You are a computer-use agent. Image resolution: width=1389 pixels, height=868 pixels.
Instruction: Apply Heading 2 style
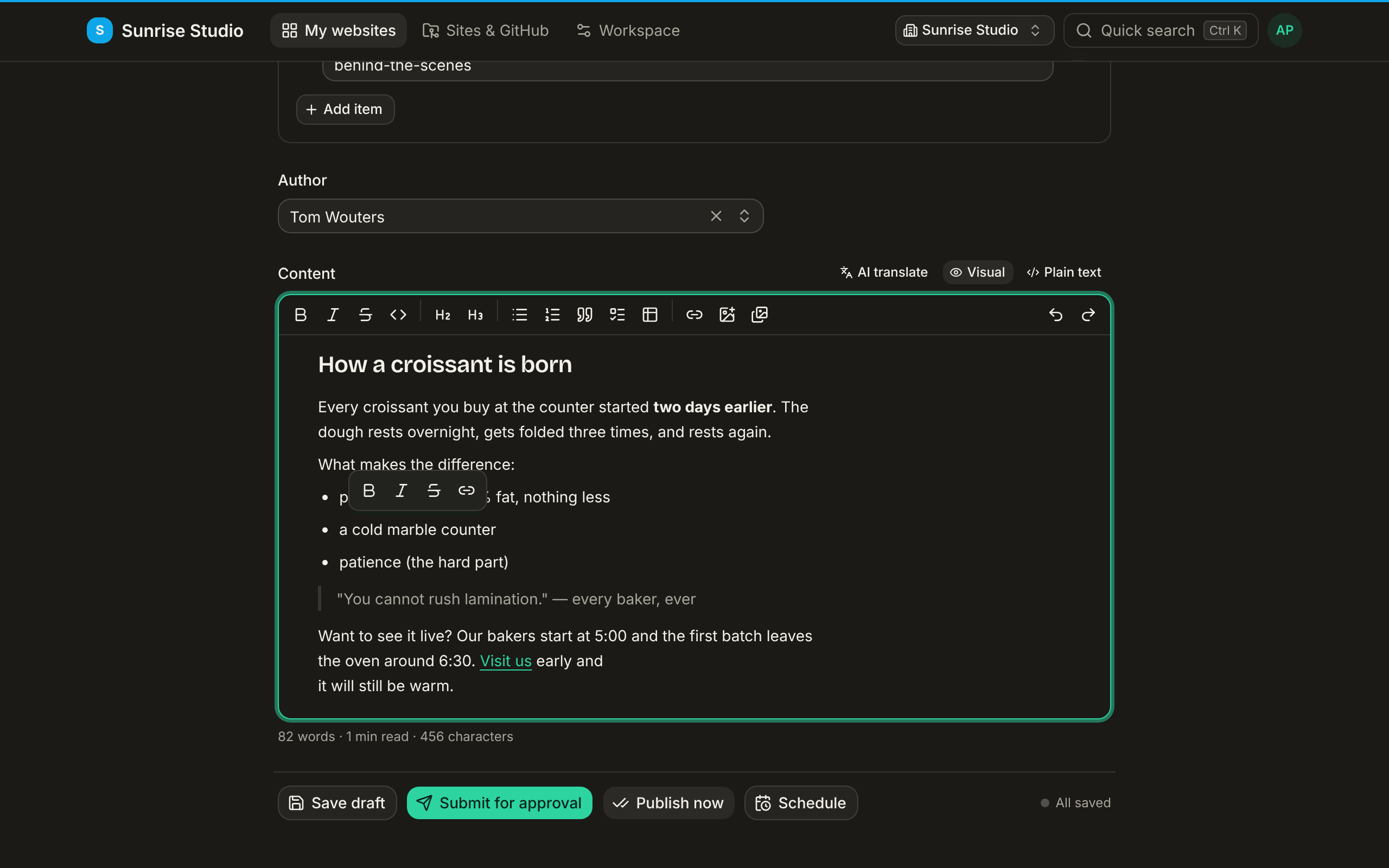443,315
